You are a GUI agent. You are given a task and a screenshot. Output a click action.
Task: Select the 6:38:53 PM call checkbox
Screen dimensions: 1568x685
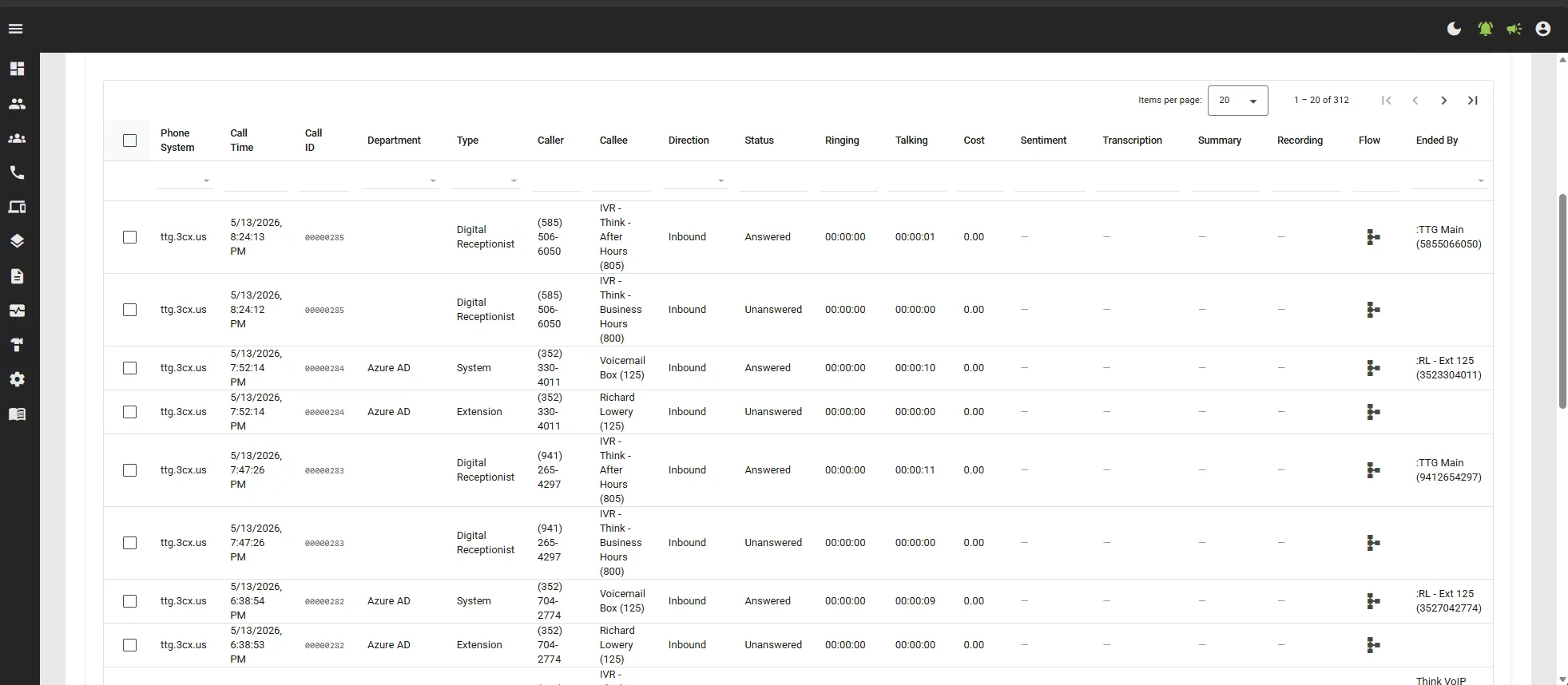(x=130, y=645)
